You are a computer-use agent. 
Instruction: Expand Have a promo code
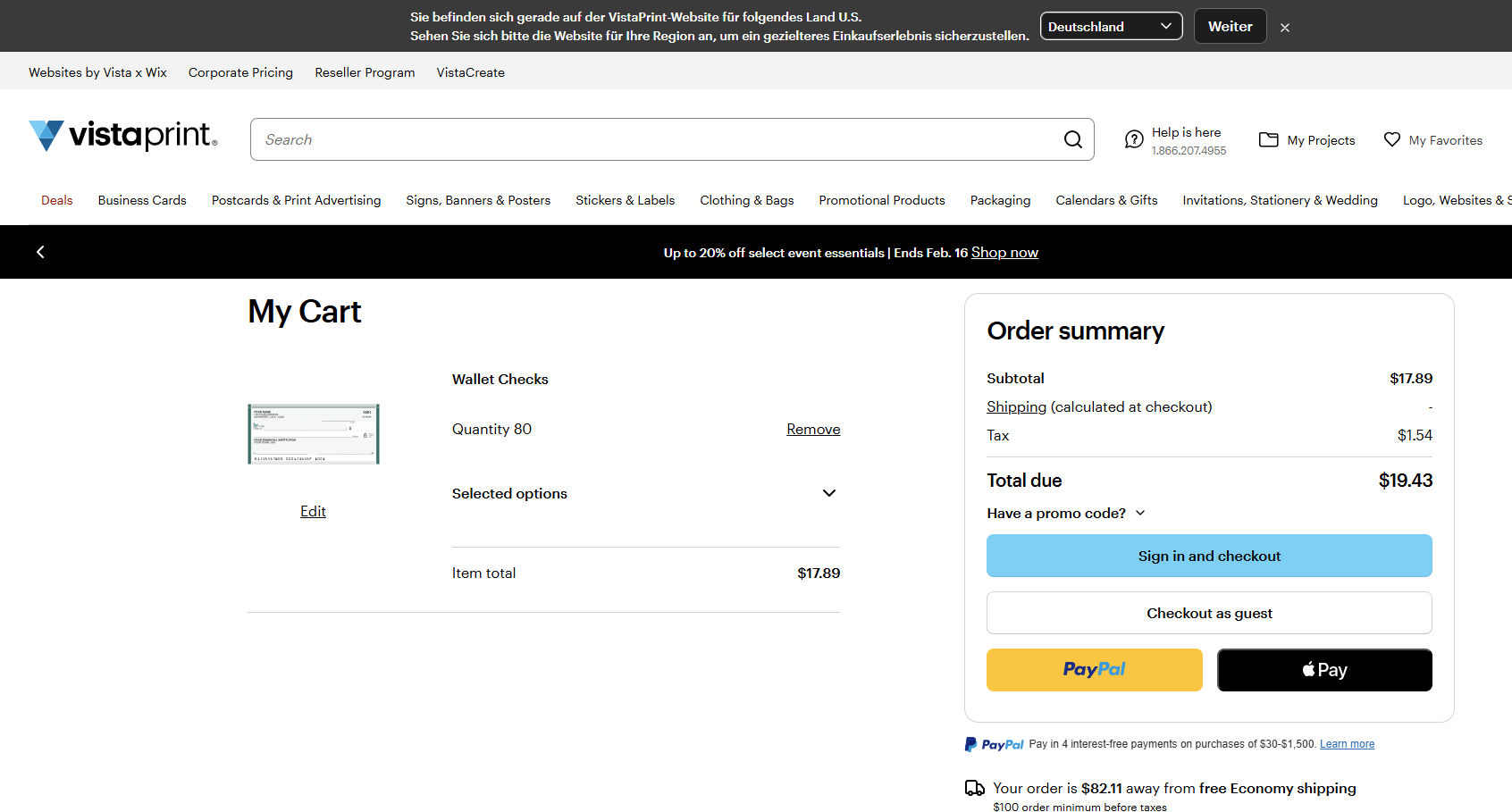point(1066,513)
